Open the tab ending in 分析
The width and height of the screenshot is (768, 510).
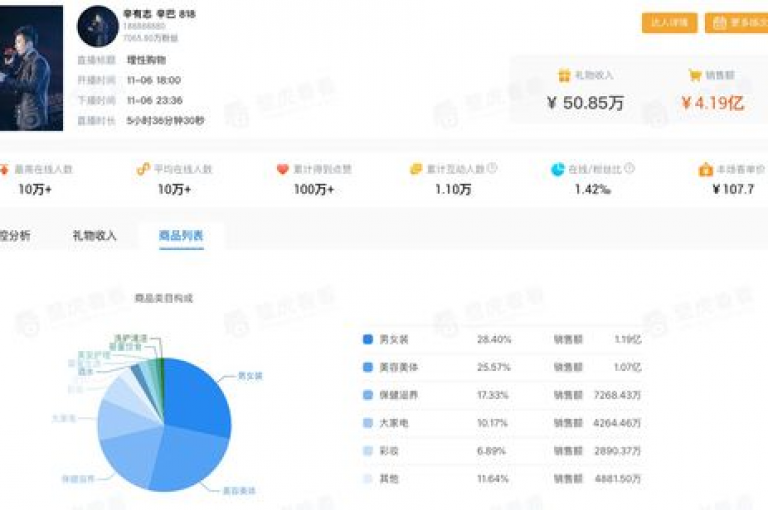click(15, 236)
